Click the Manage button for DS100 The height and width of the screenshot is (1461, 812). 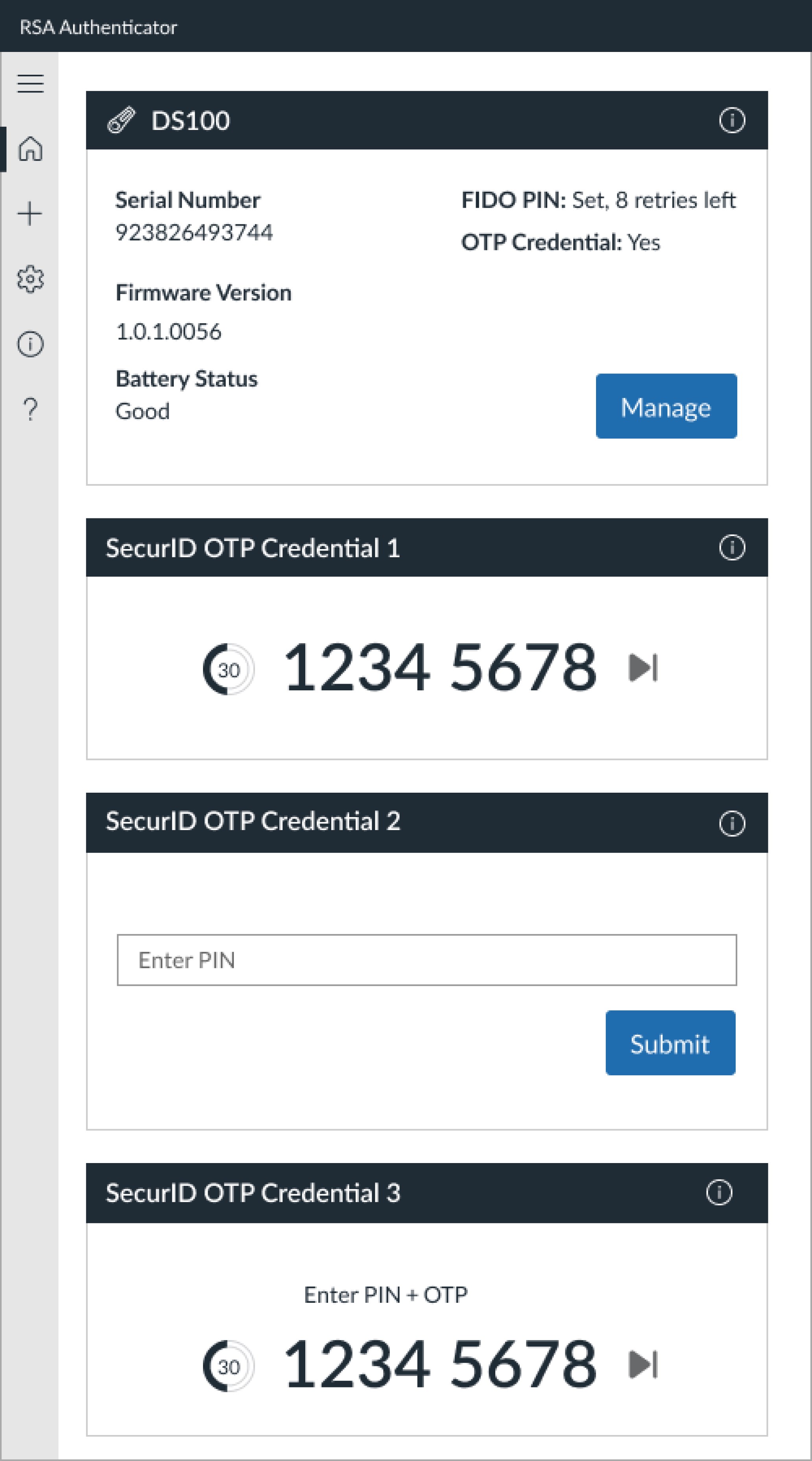point(666,406)
